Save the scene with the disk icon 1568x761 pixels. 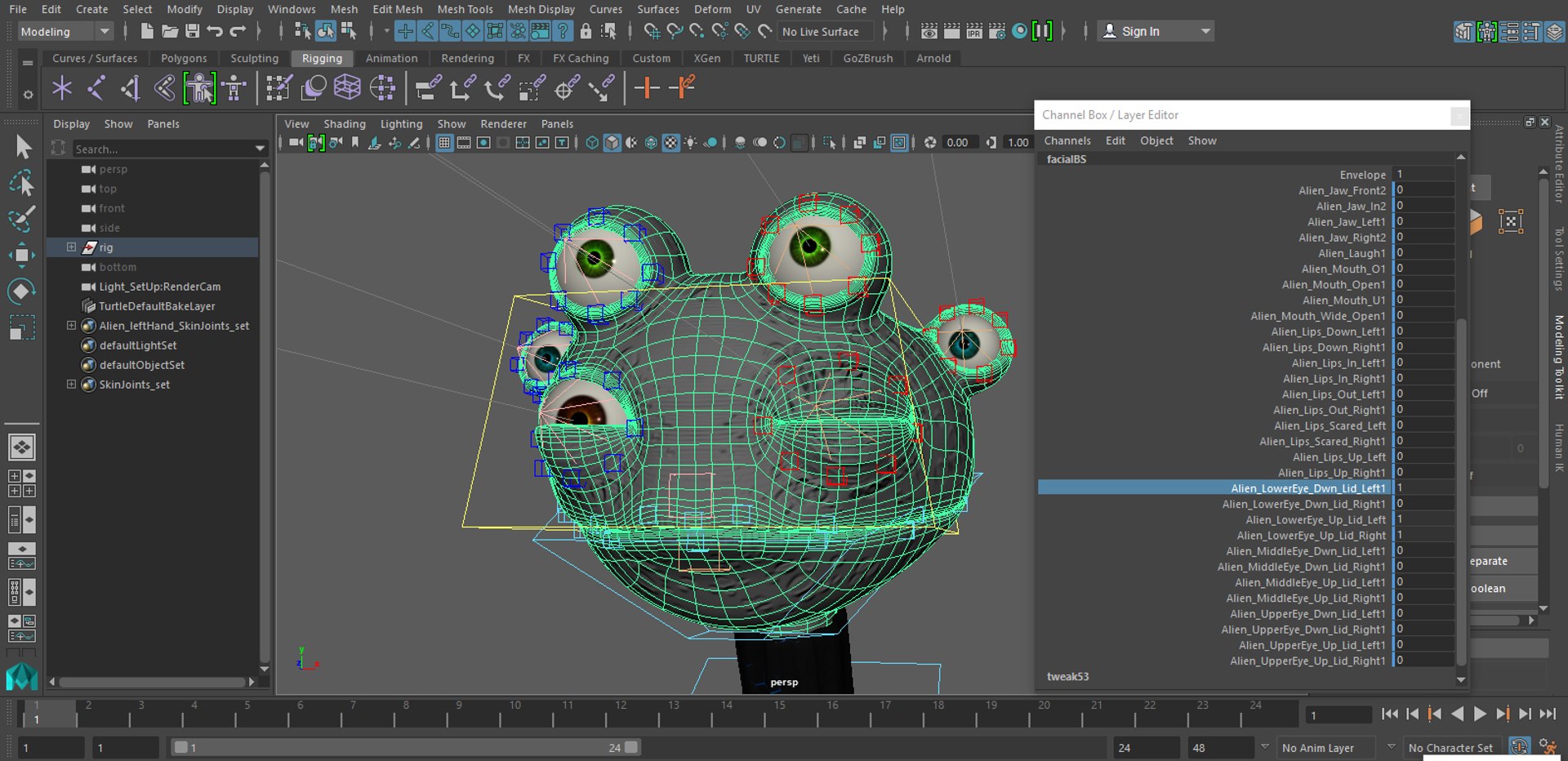tap(193, 31)
